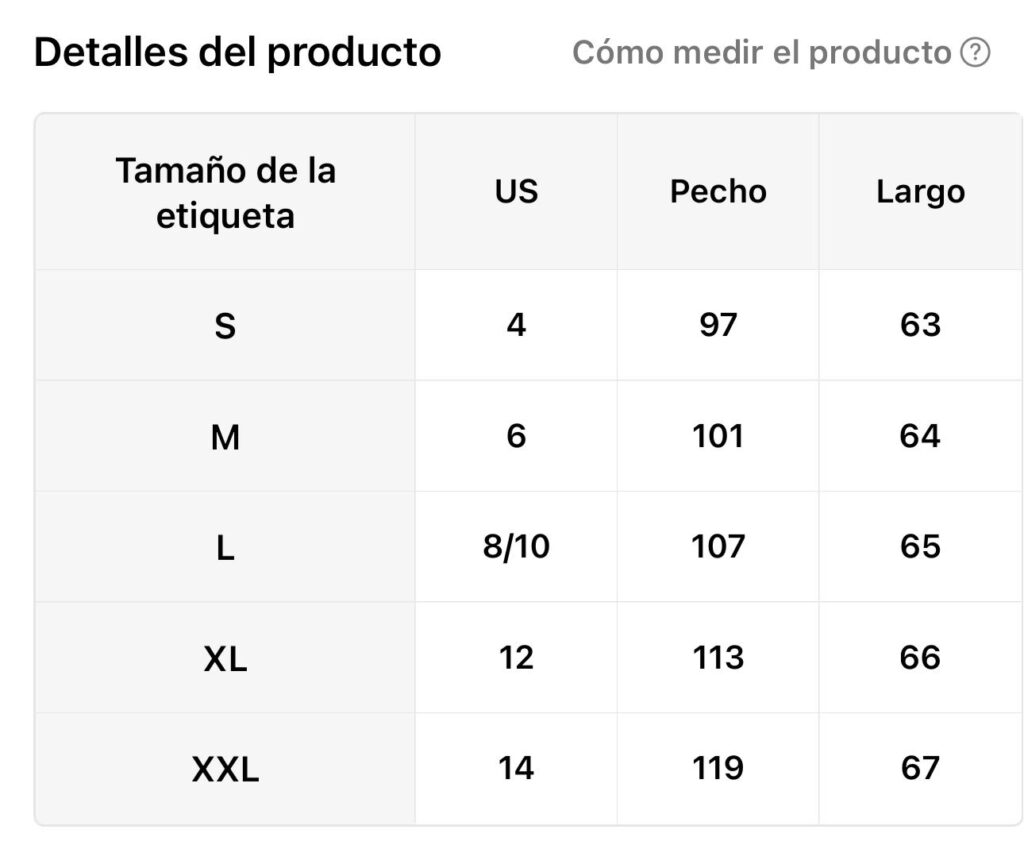
Task: Open the 'Cómo medir el producto' link
Action: [781, 52]
